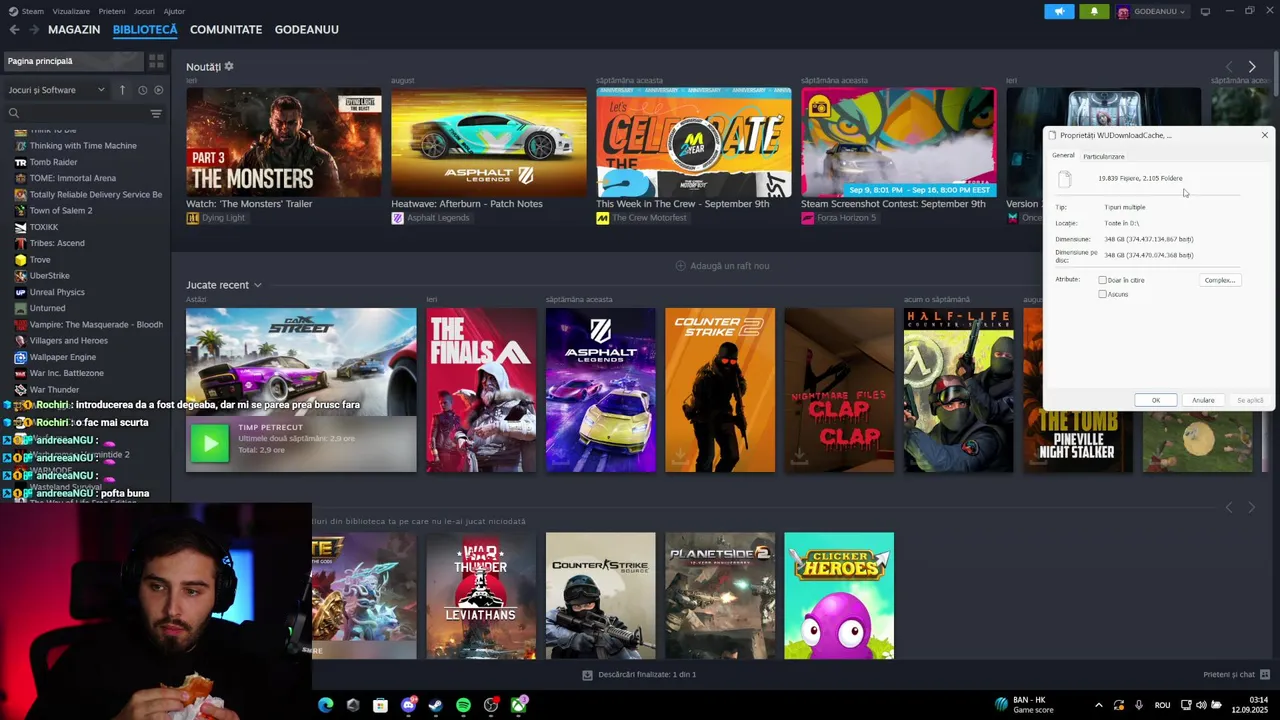The width and height of the screenshot is (1280, 720).
Task: Click Complex... attributes button
Action: pos(1220,280)
